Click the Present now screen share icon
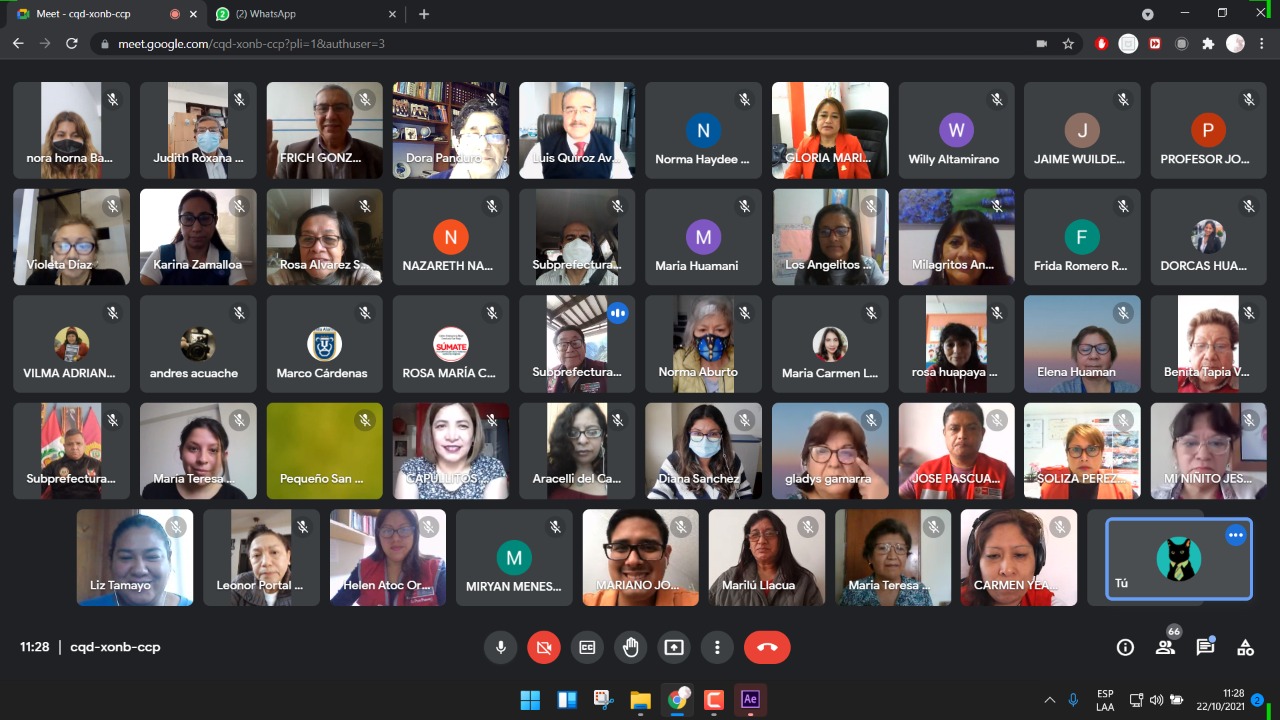 point(674,647)
